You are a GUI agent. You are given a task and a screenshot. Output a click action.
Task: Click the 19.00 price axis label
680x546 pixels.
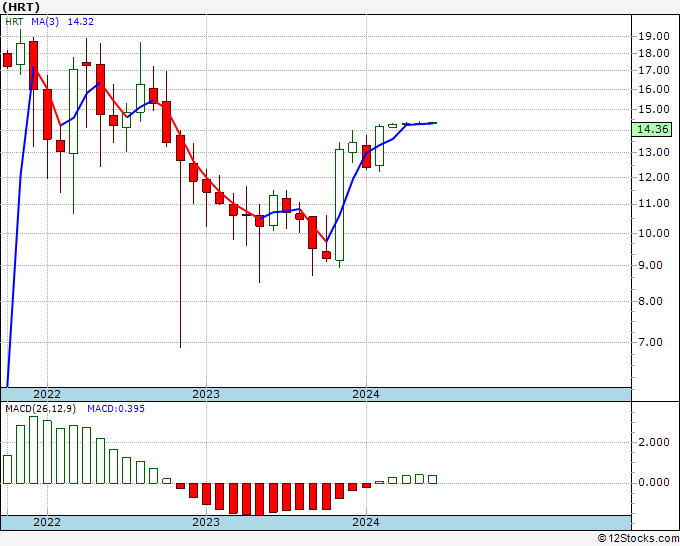[654, 36]
